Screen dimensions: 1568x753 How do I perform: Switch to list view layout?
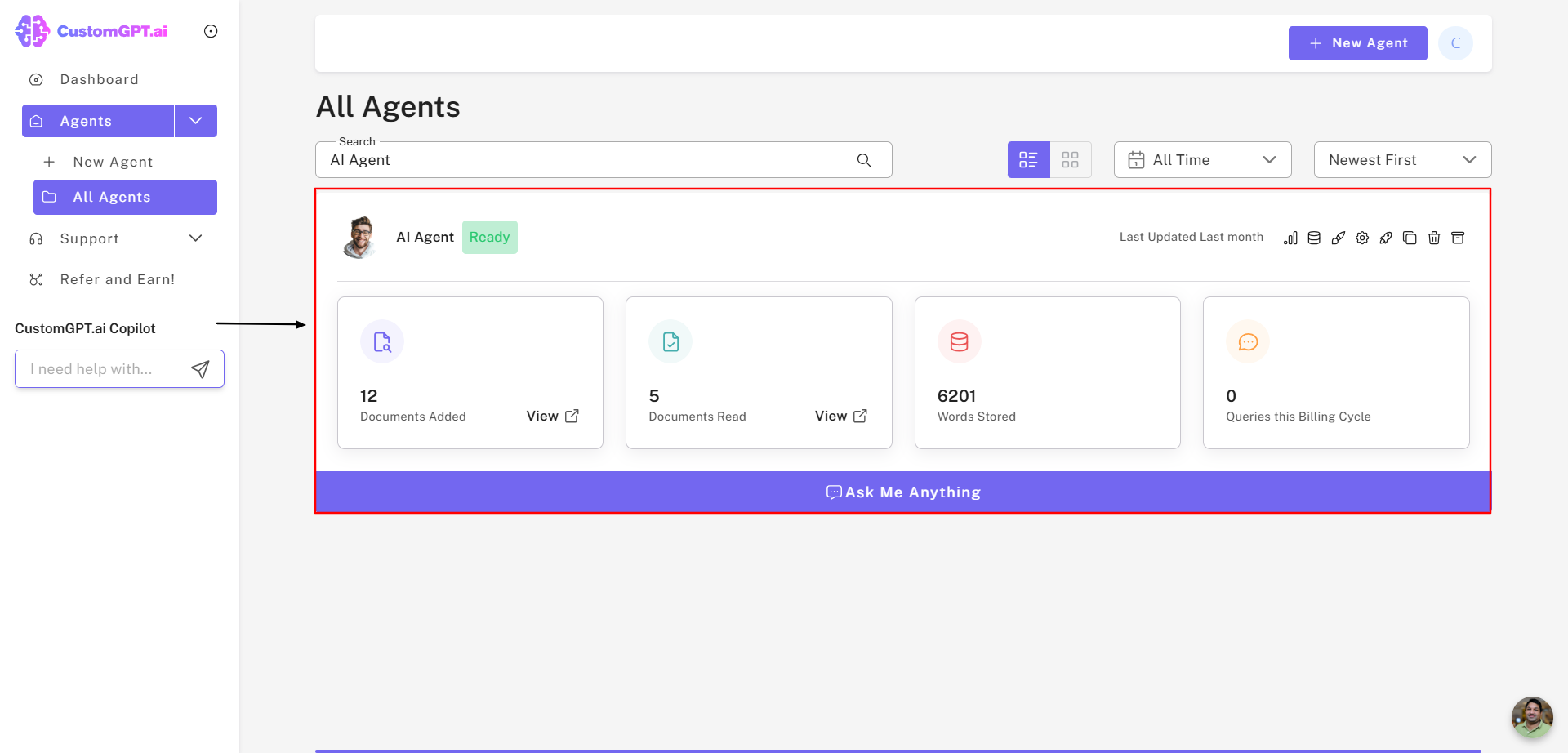pyautogui.click(x=1029, y=160)
